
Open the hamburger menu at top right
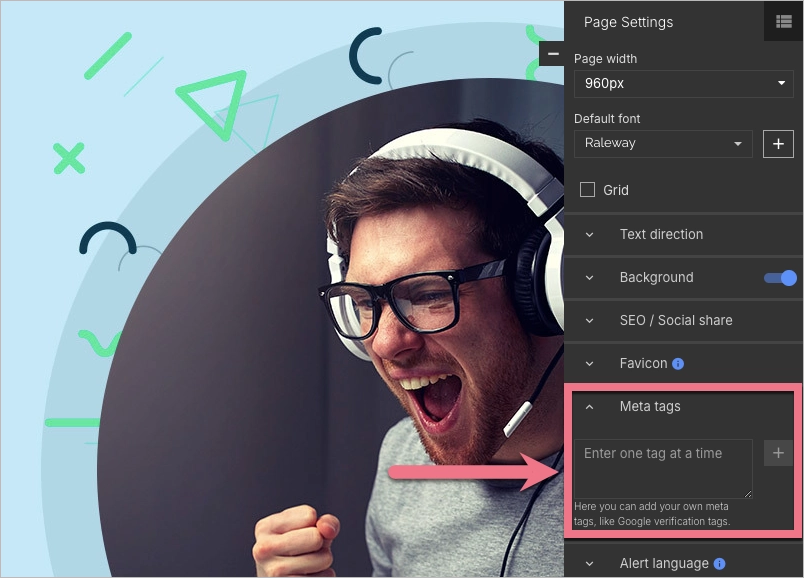[x=784, y=21]
